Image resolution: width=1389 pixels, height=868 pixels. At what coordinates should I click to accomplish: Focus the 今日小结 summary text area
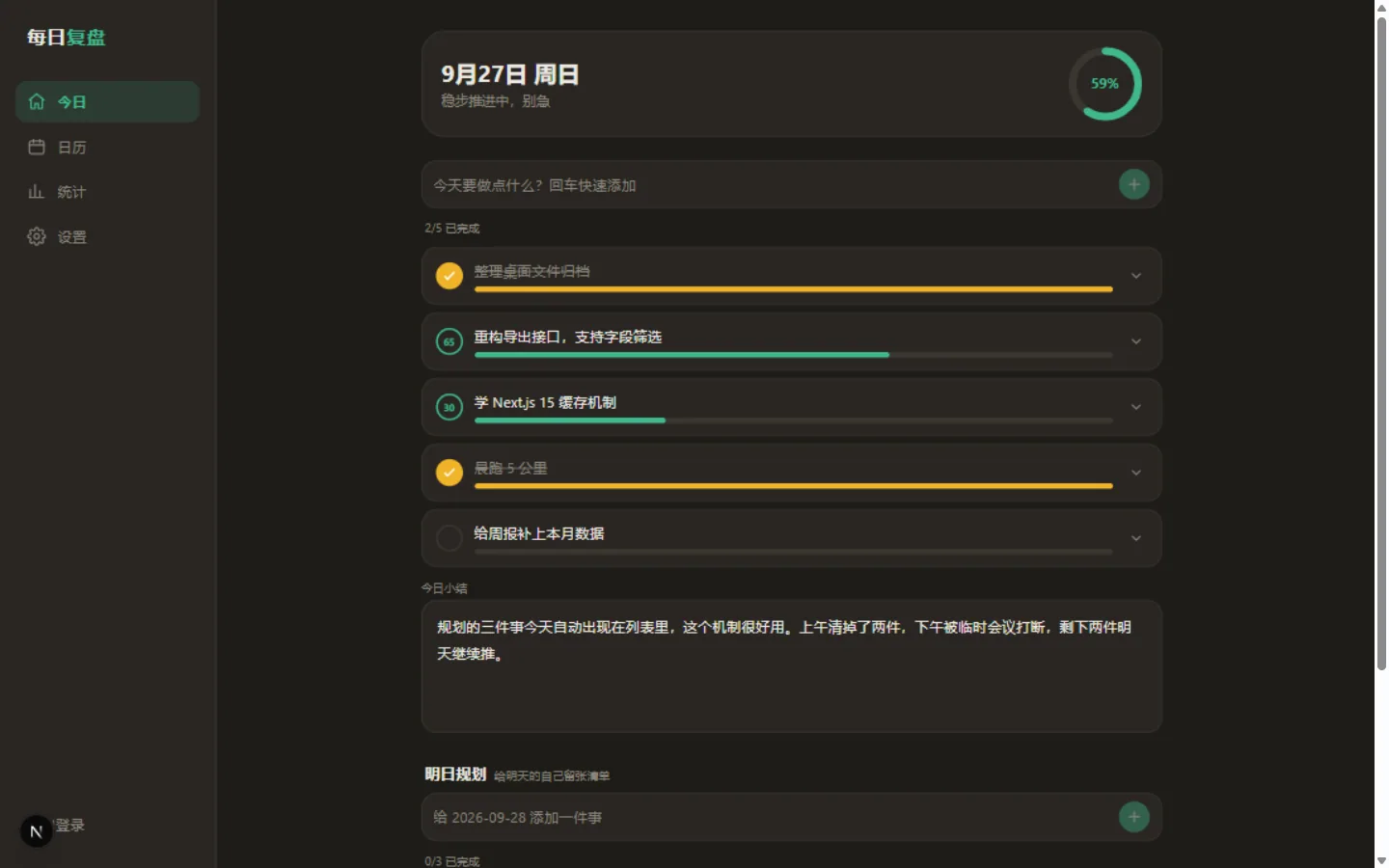(x=791, y=666)
